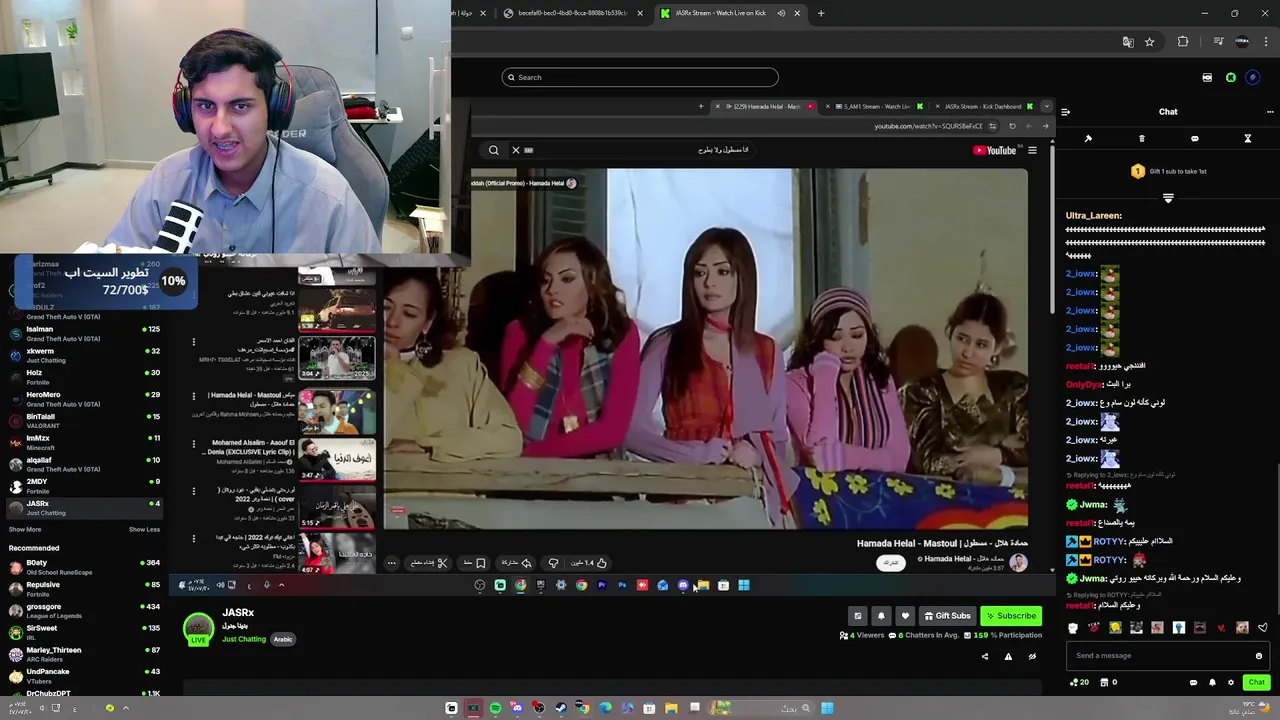This screenshot has height=720, width=1280.
Task: Open Spotify from the Windows taskbar
Action: point(495,708)
